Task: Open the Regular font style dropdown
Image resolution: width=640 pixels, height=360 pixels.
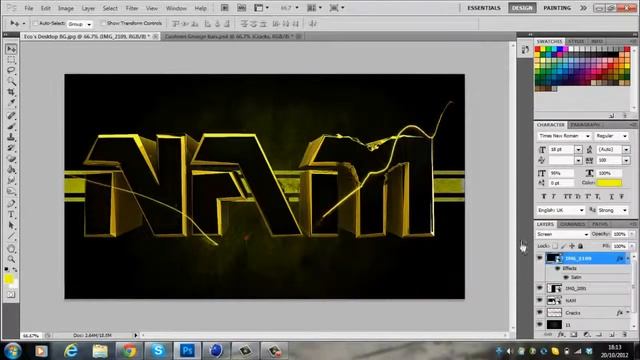Action: pyautogui.click(x=611, y=136)
